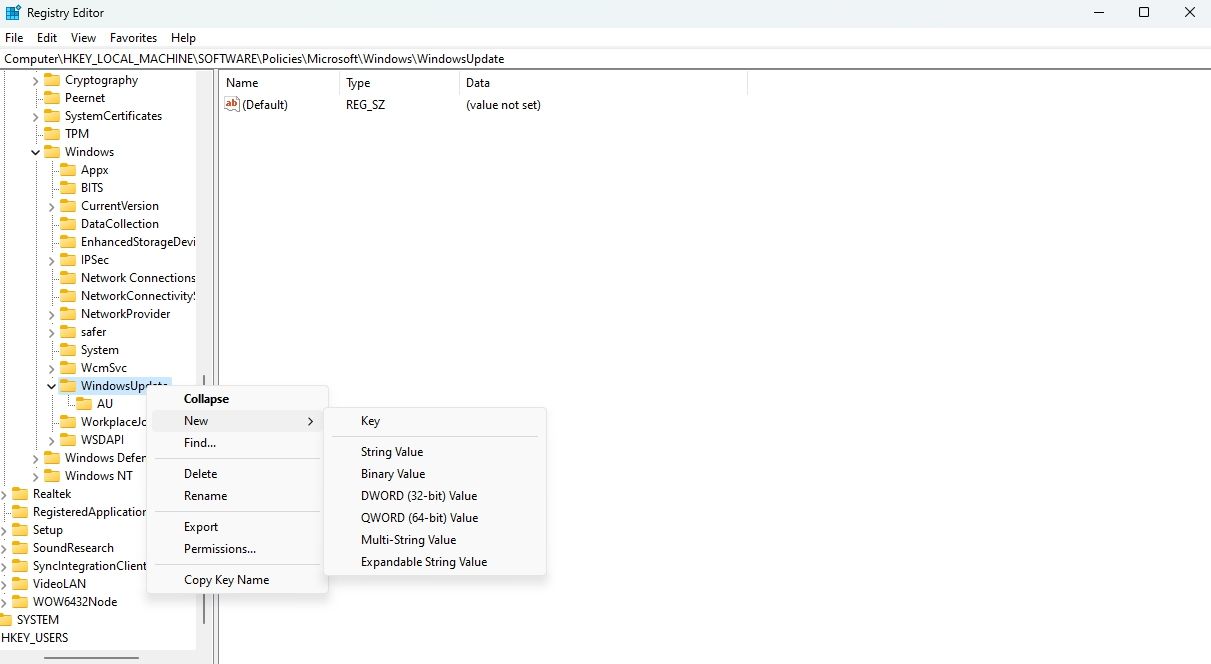Collapse the WindowsUpdate tree node arrow
This screenshot has width=1211, height=664.
(x=51, y=386)
